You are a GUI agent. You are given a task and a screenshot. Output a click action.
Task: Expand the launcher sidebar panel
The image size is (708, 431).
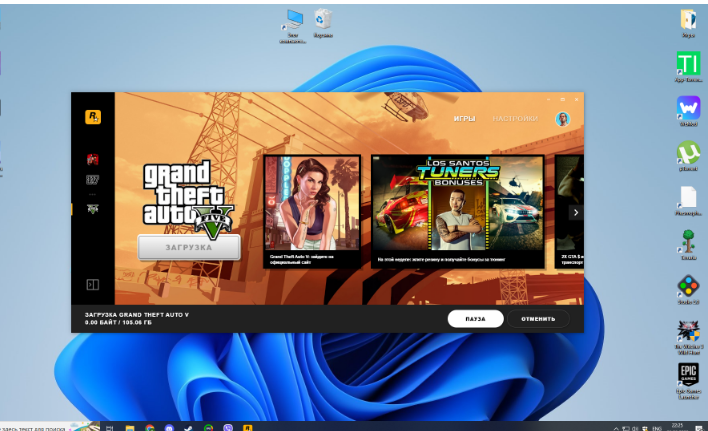93,285
